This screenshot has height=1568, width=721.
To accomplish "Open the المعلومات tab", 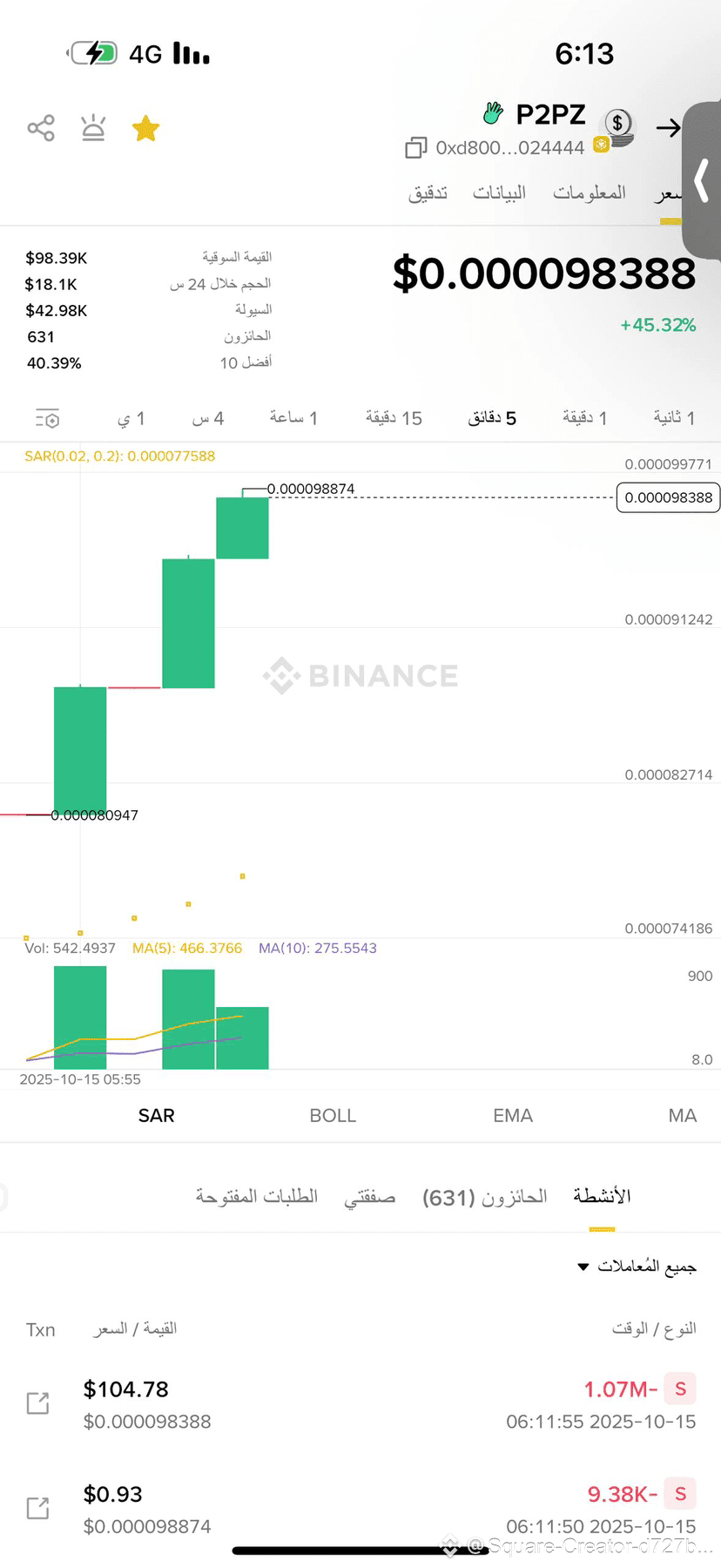I will [x=590, y=193].
